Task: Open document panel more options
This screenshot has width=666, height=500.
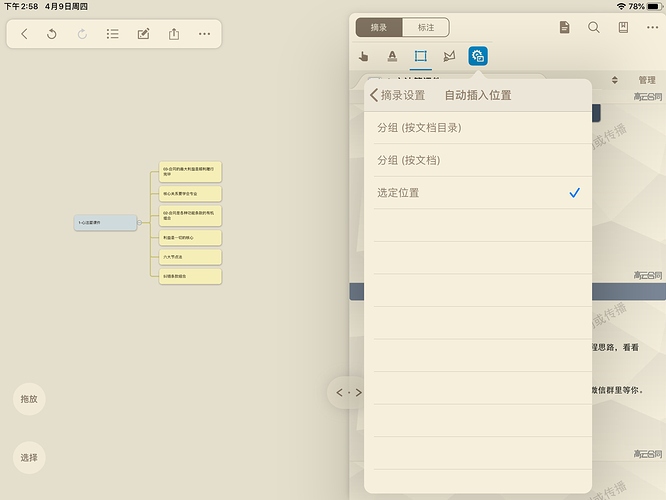Action: pos(652,28)
